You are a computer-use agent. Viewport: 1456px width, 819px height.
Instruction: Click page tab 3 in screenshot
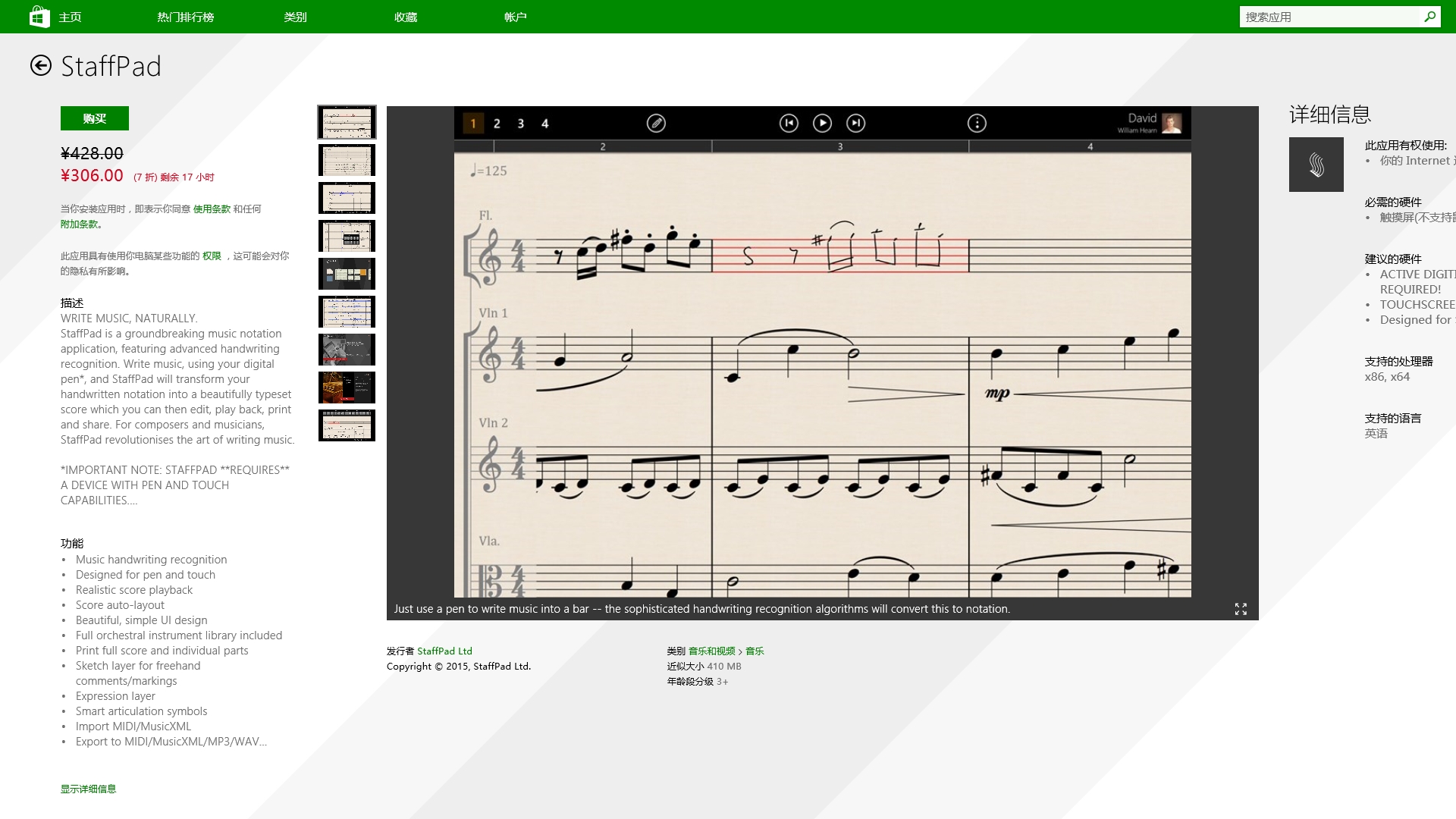[521, 123]
